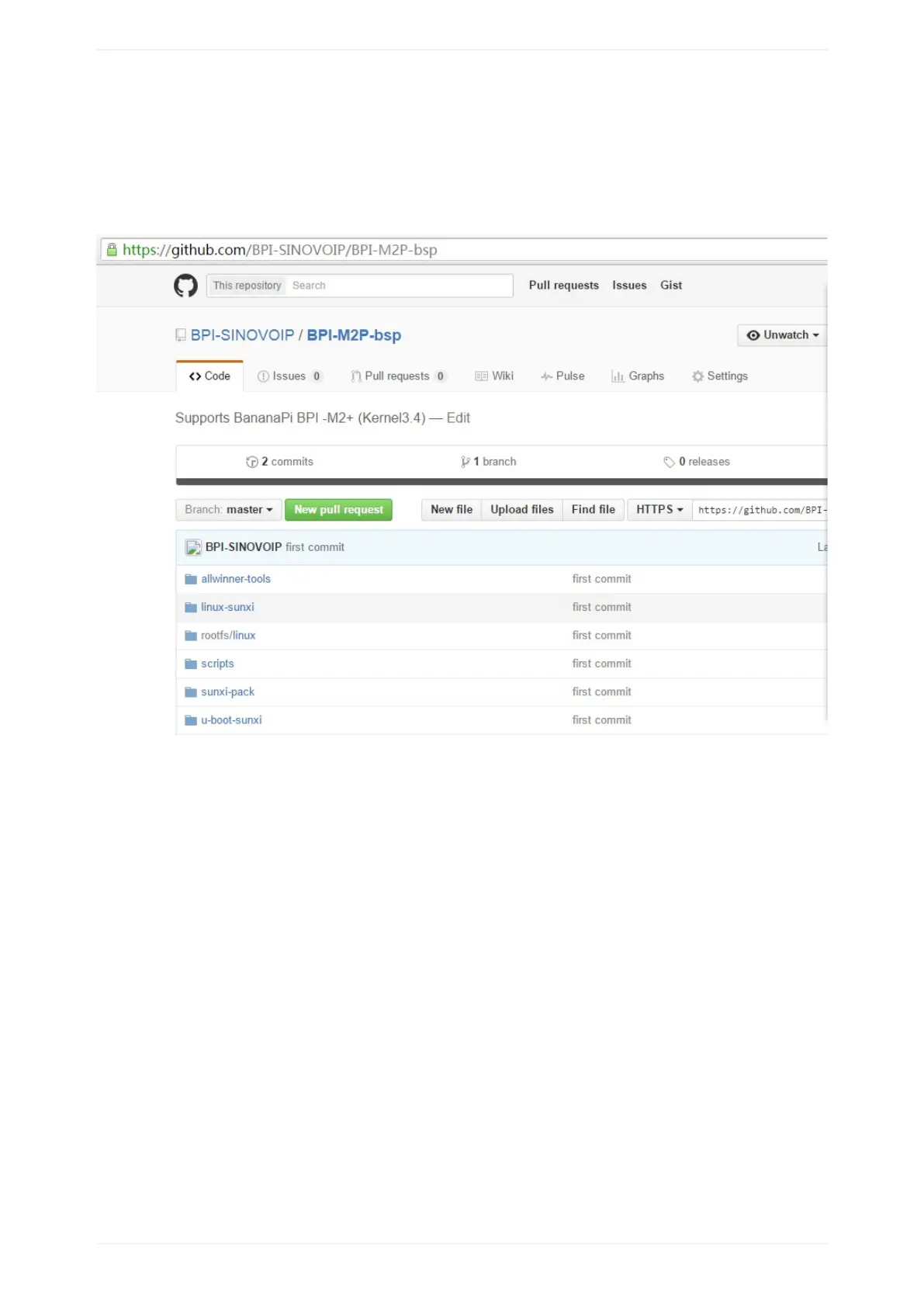Click the repository Search input field
This screenshot has width=924, height=1307.
[399, 286]
